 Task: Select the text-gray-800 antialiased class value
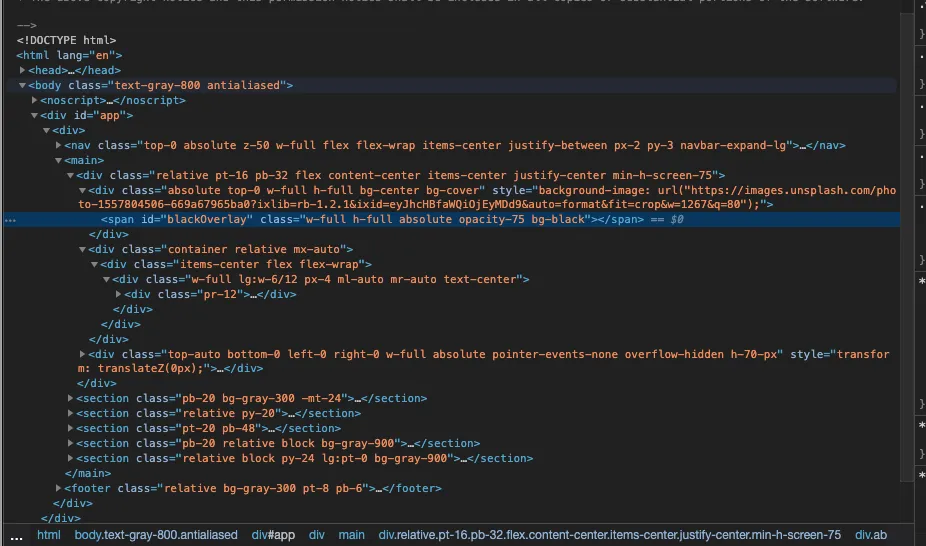[x=197, y=85]
